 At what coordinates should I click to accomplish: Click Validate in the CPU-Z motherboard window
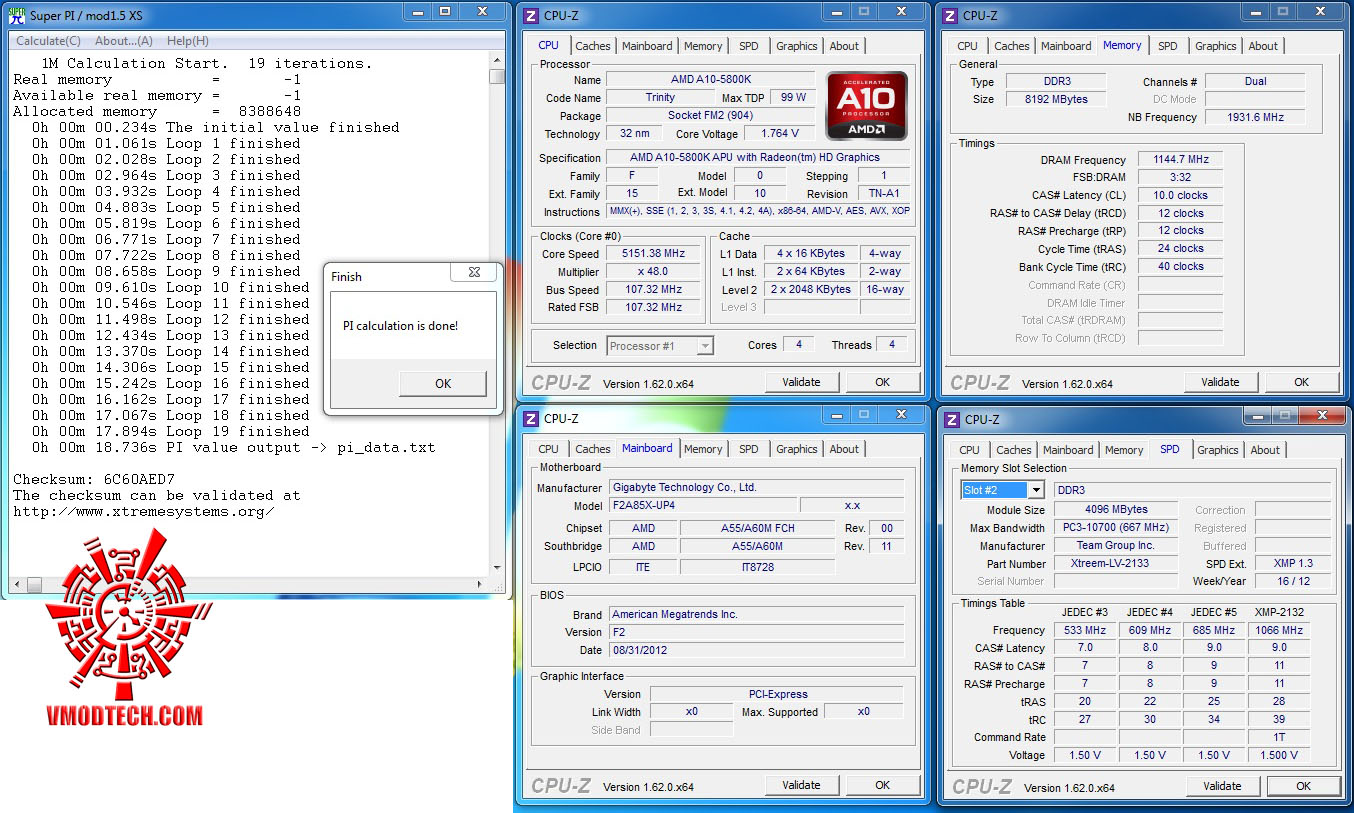[x=802, y=785]
